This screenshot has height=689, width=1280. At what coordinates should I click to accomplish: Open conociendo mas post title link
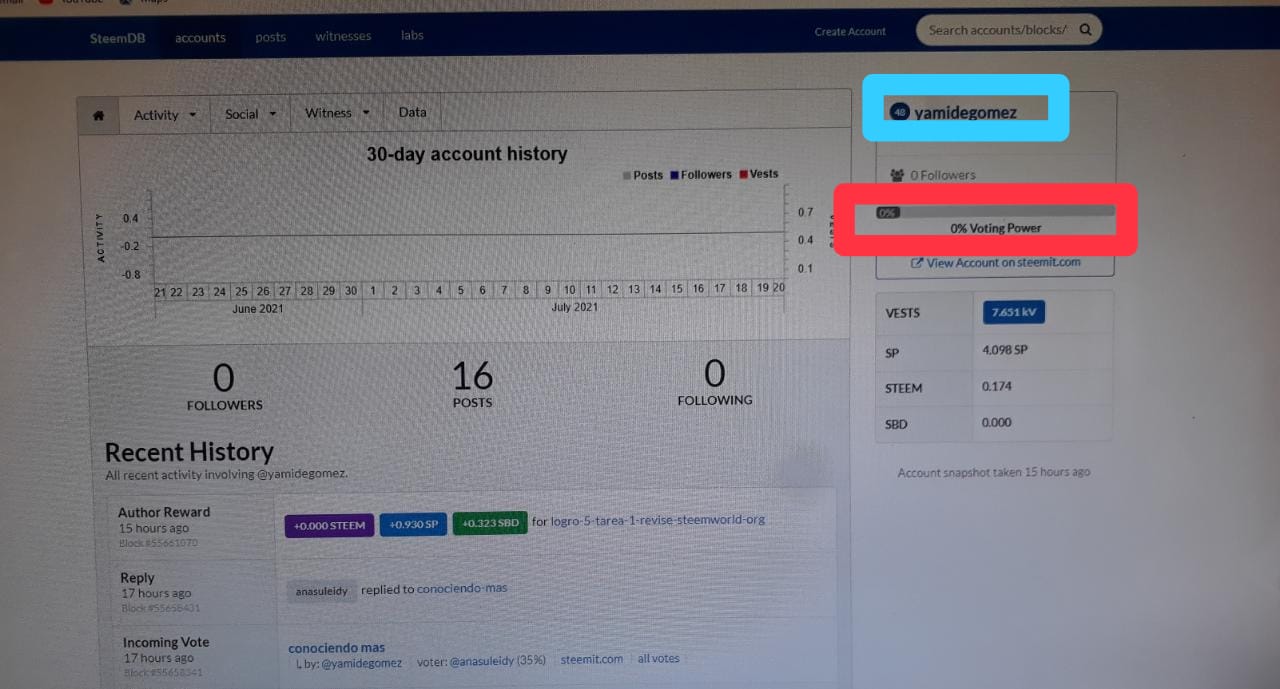[x=337, y=647]
